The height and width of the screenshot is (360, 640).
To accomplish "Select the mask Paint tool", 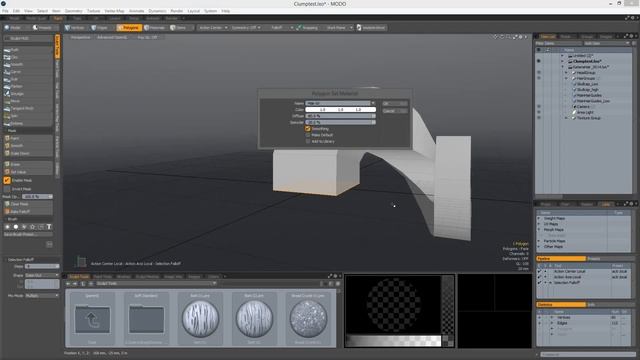I will point(28,138).
